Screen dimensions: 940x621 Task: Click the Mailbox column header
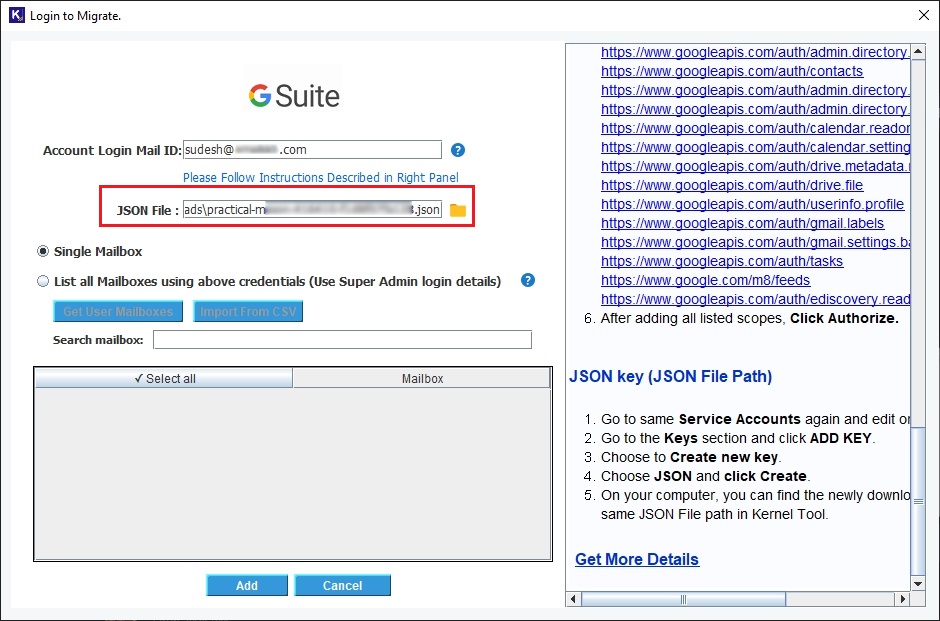pyautogui.click(x=422, y=379)
